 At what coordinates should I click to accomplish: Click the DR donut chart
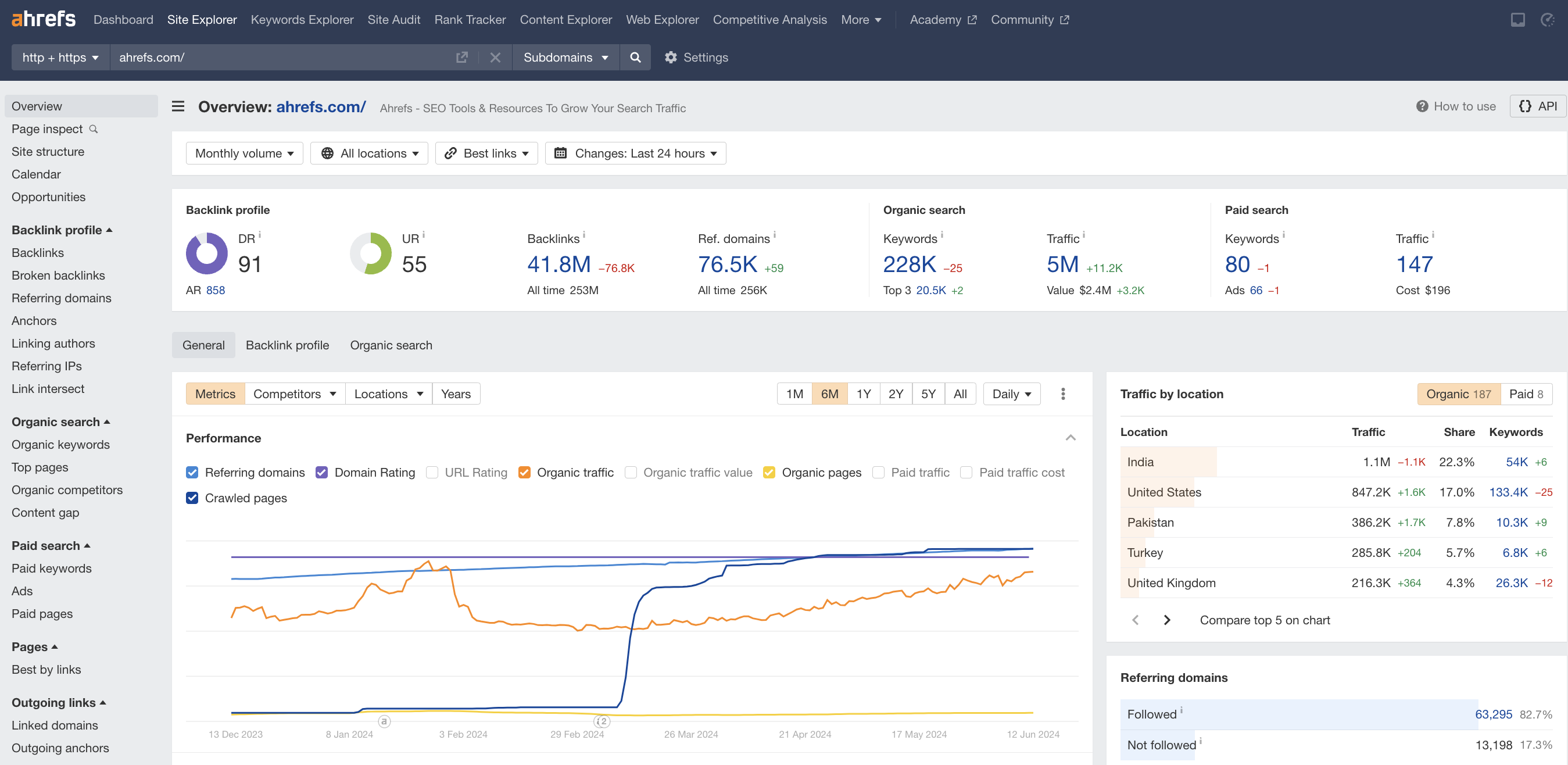[207, 253]
